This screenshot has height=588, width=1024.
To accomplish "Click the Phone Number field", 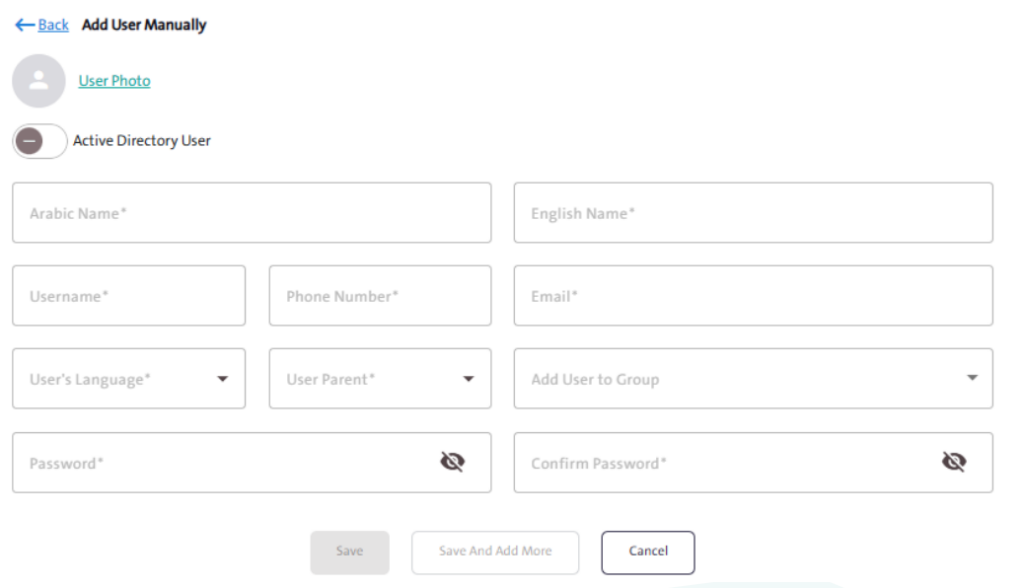I will [x=380, y=296].
